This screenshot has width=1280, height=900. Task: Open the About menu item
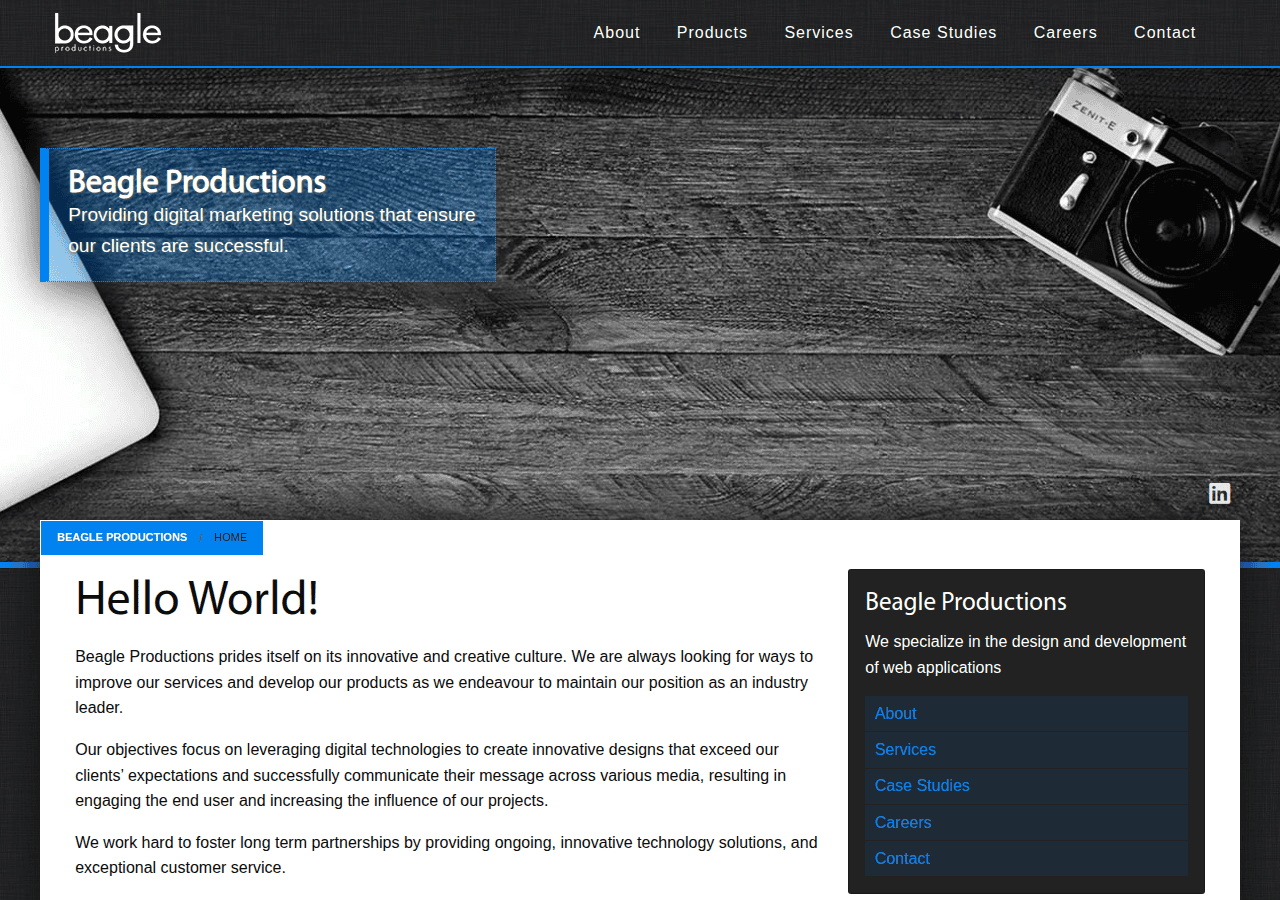coord(616,33)
